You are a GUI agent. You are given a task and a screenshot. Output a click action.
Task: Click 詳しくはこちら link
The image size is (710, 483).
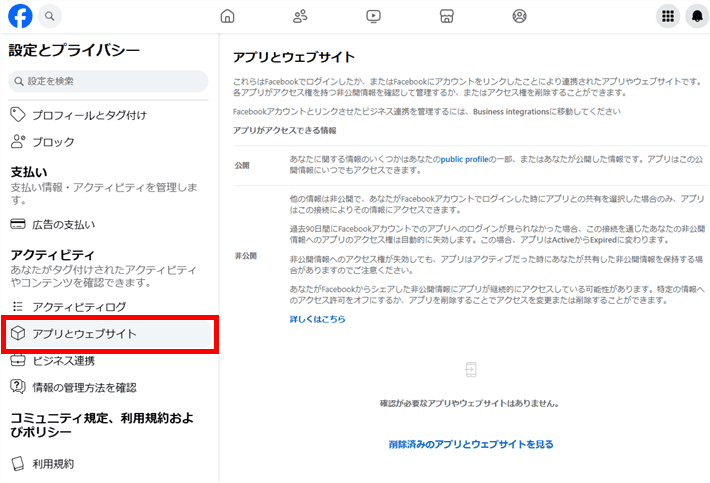(x=317, y=319)
